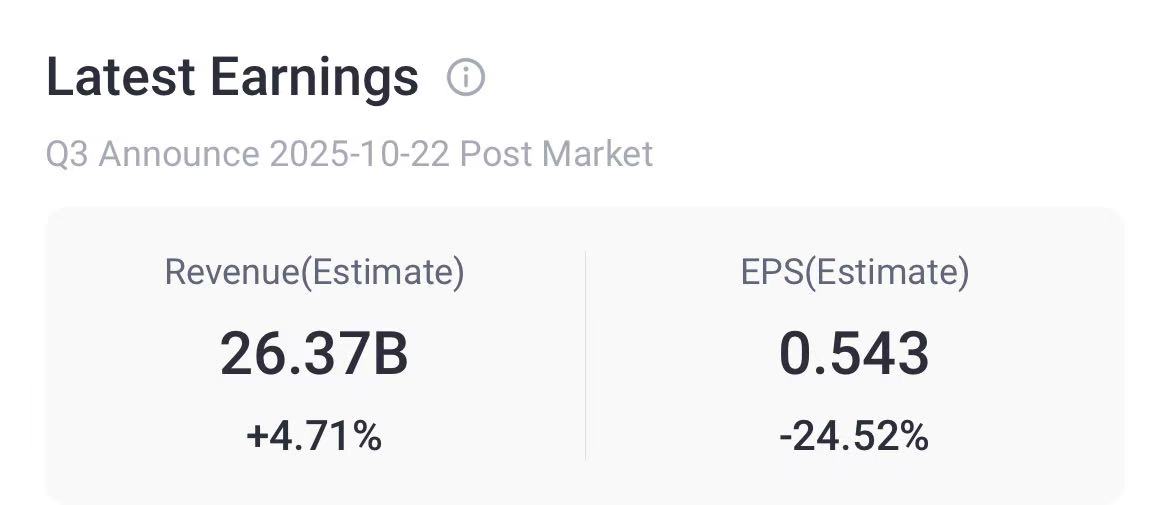1170x505 pixels.
Task: Click the 0.543 EPS value
Action: pyautogui.click(x=854, y=354)
